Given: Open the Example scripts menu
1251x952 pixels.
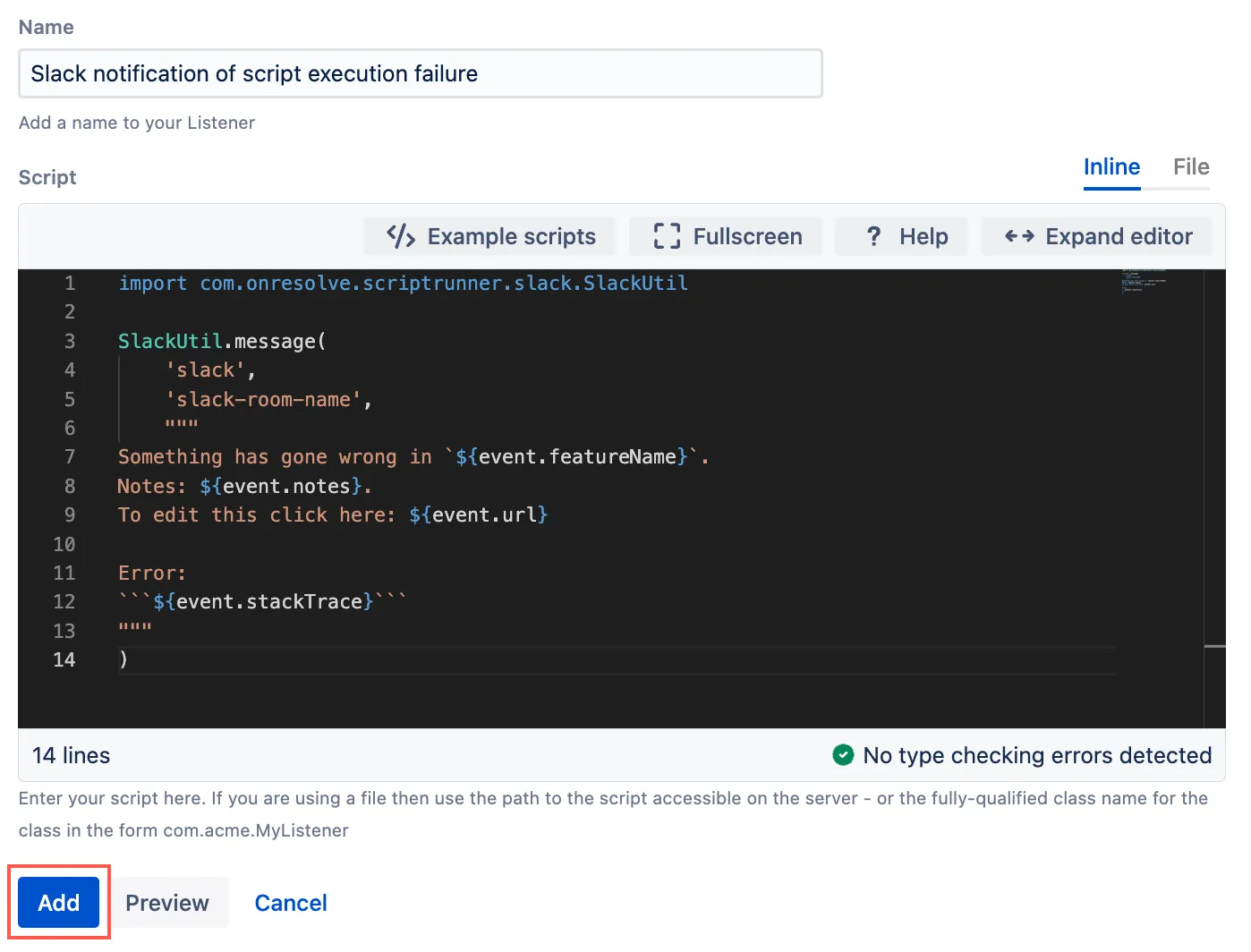Looking at the screenshot, I should pyautogui.click(x=490, y=236).
